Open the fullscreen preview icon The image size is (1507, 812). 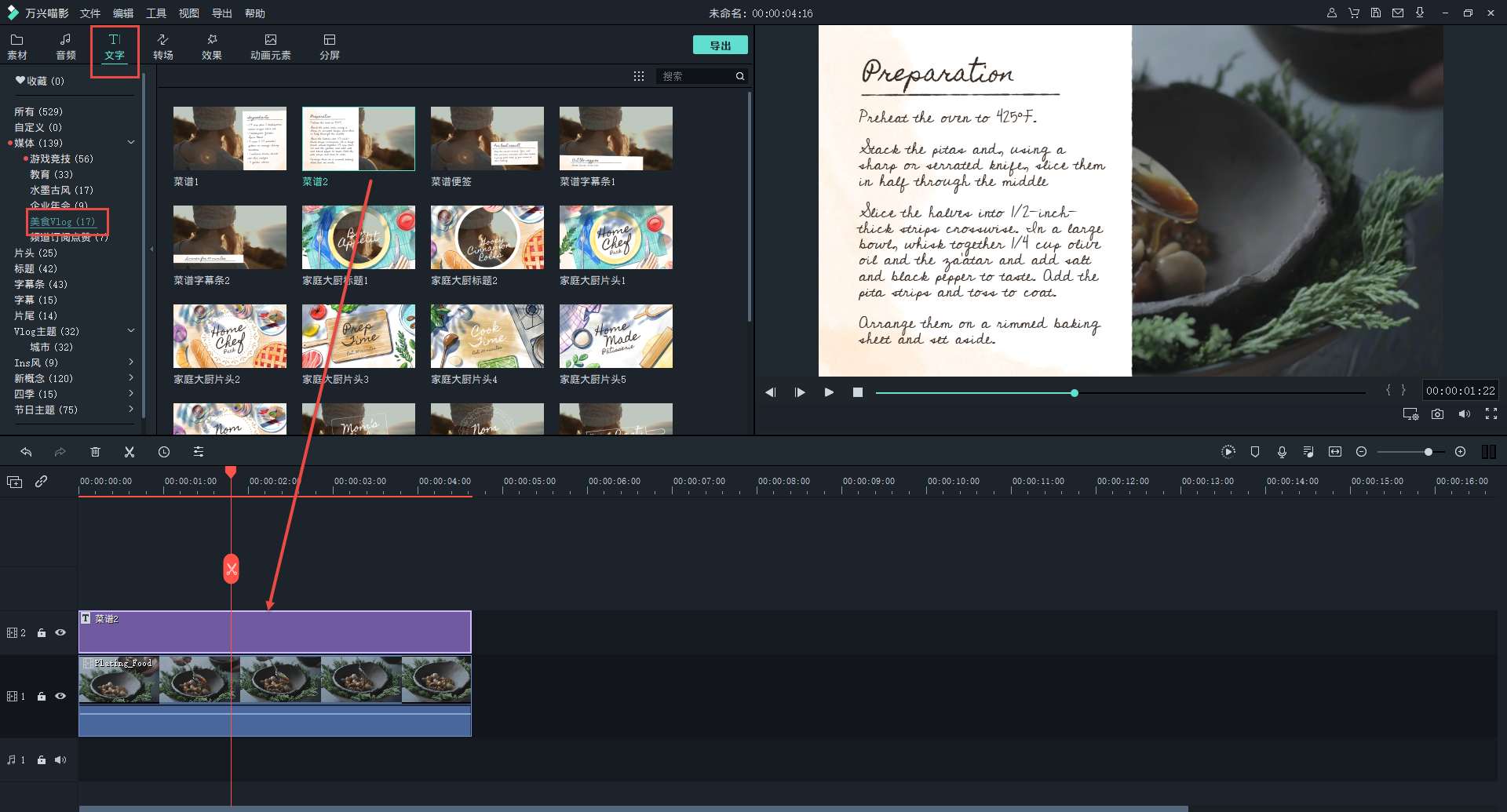coord(1491,414)
